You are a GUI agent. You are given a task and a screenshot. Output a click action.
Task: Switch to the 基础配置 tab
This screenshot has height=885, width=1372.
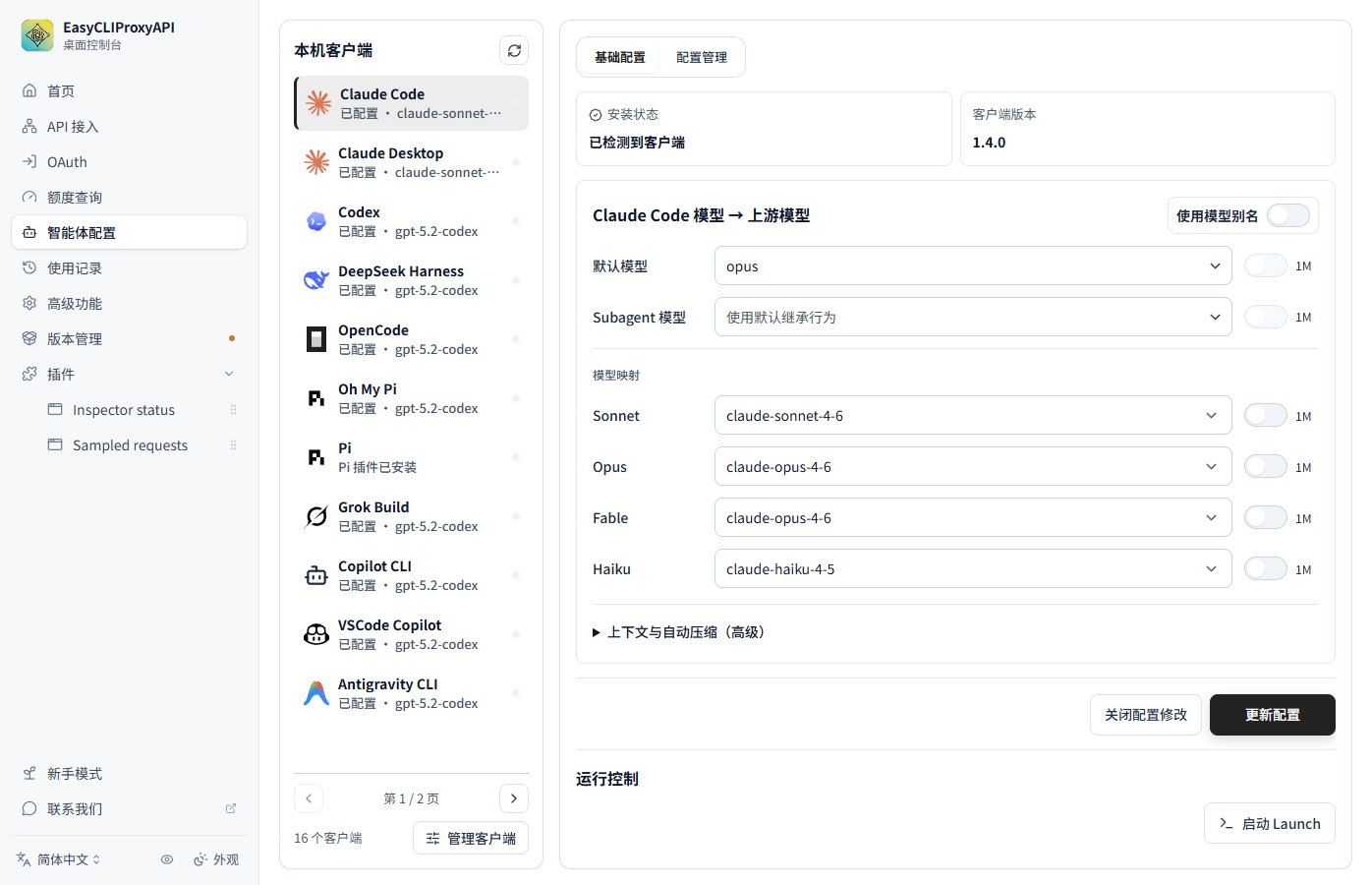pyautogui.click(x=620, y=57)
